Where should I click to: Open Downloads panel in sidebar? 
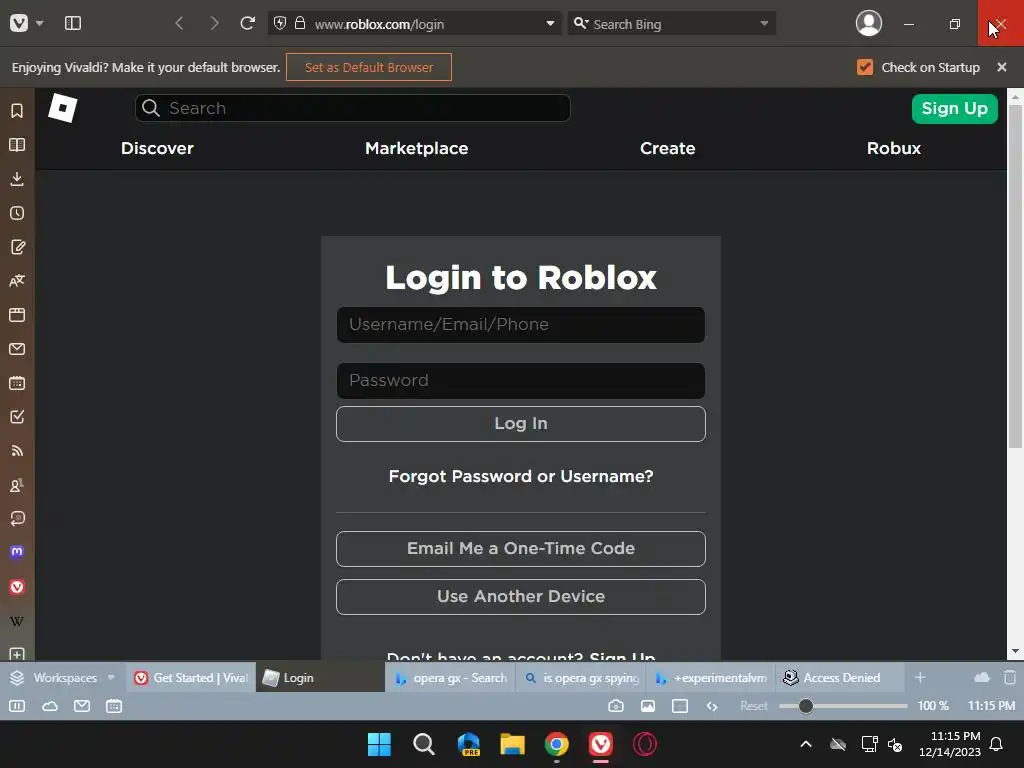pos(17,178)
